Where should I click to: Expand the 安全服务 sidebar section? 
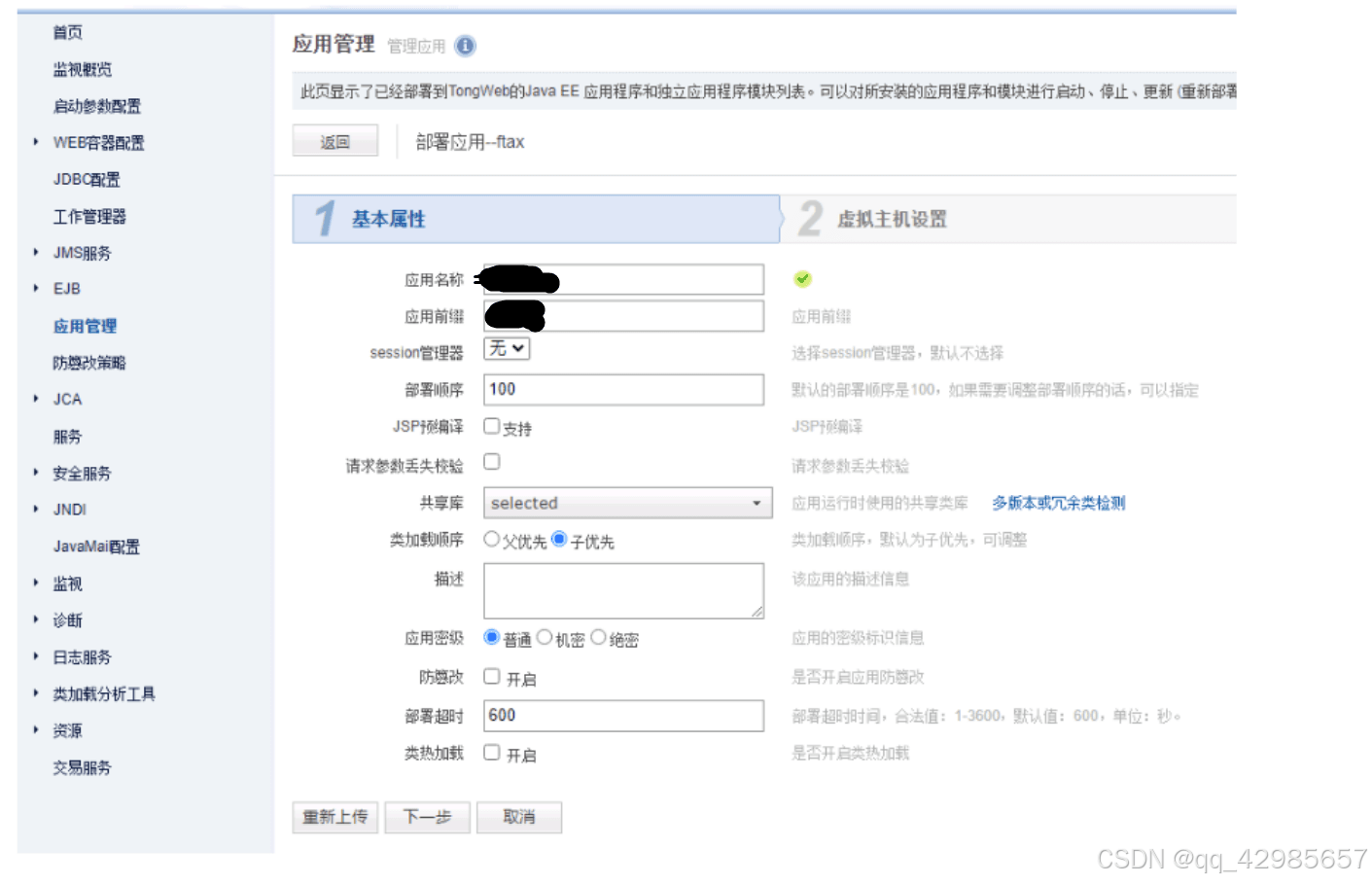(x=81, y=474)
